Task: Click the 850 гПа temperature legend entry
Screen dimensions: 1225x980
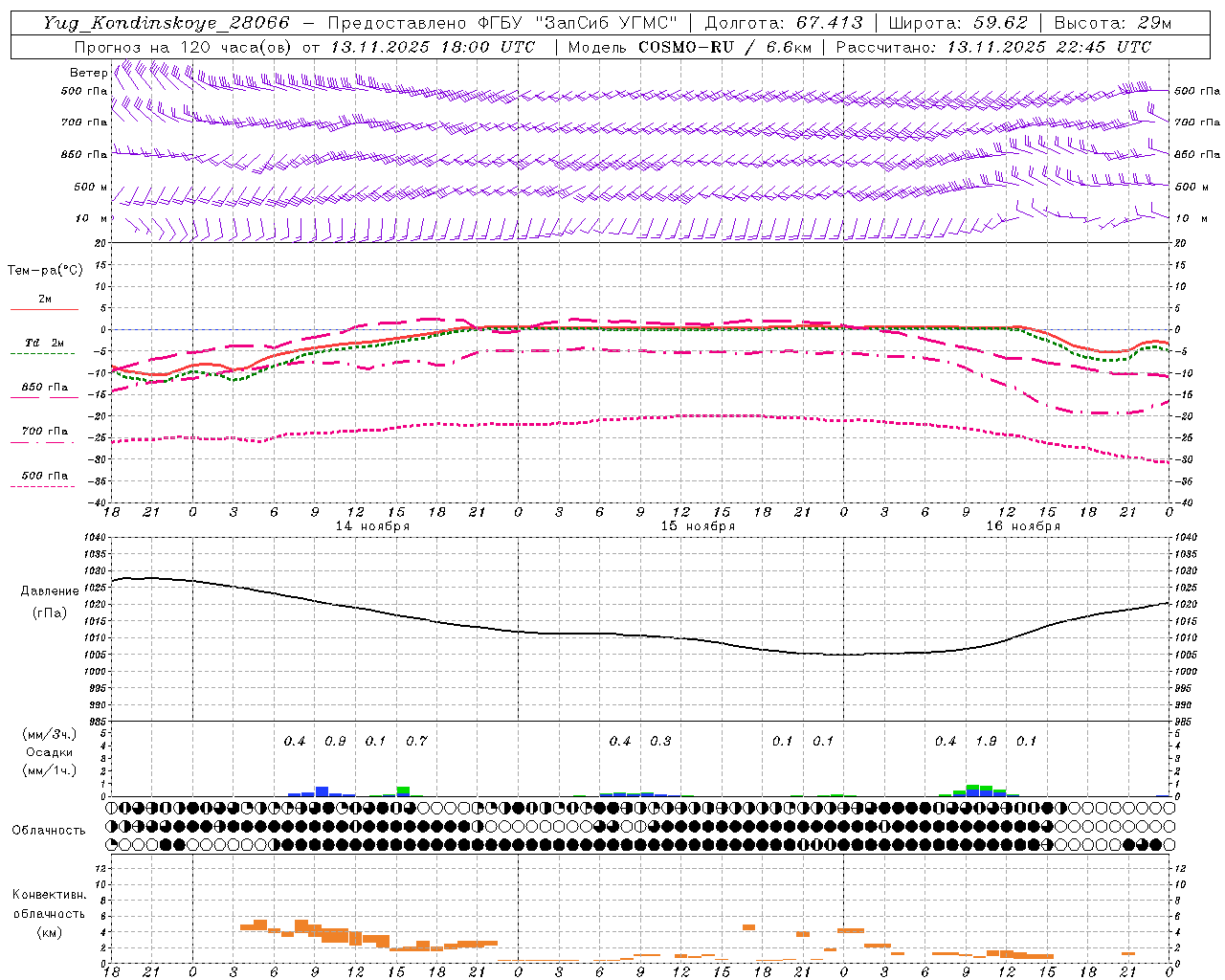Action: point(44,387)
